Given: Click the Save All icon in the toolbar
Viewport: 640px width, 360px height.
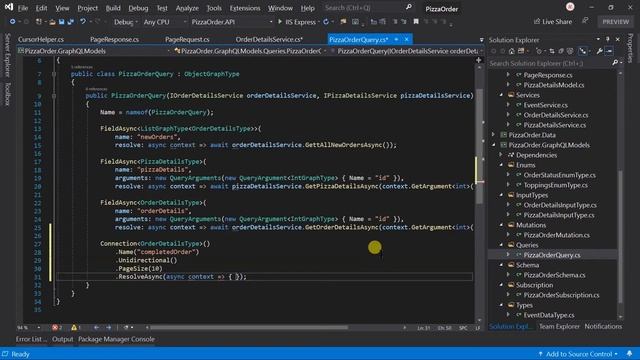Looking at the screenshot, I should click(70, 22).
